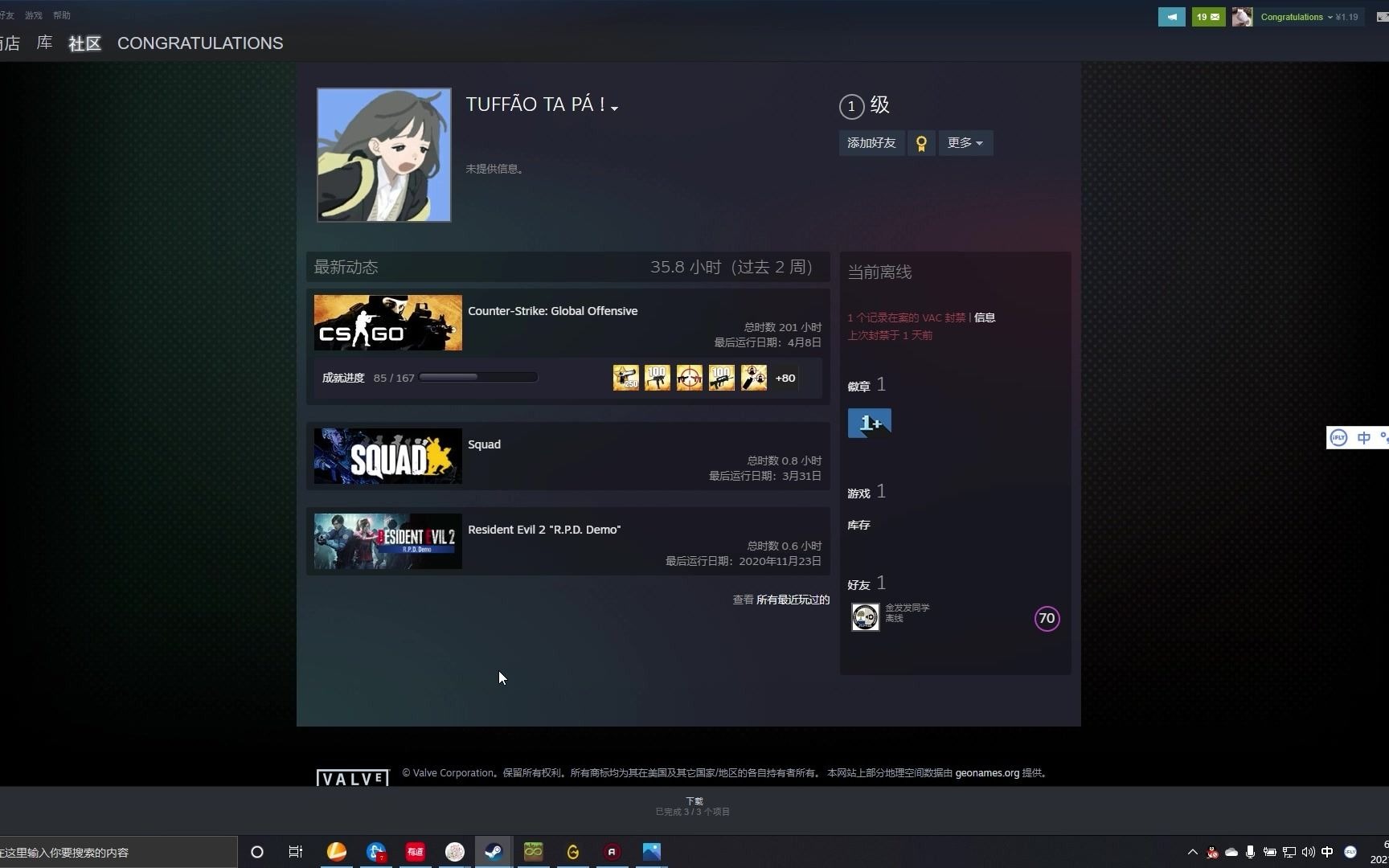Open Steam announcements via megaphone icon
This screenshot has height=868, width=1389.
tap(1171, 16)
